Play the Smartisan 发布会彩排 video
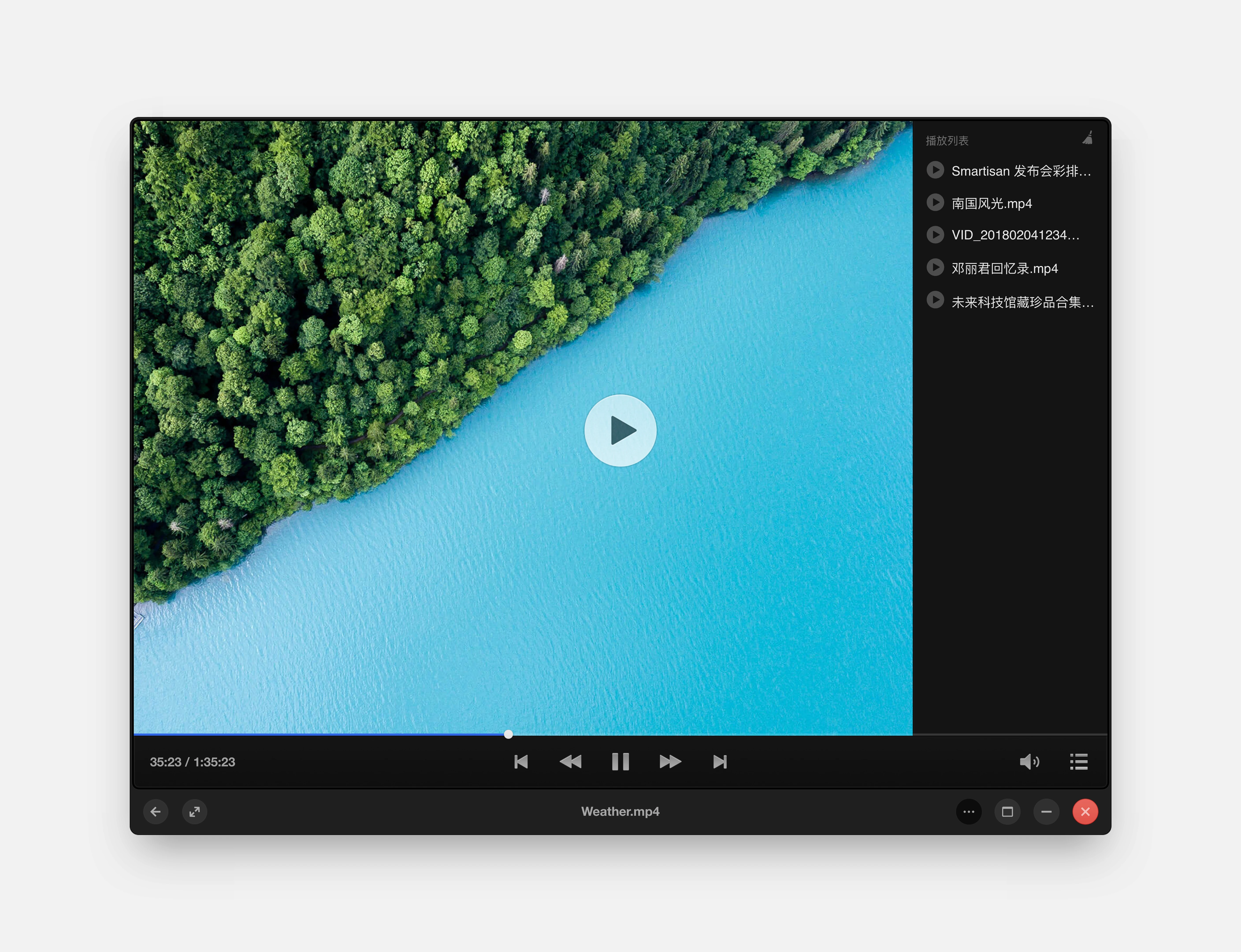 coord(935,170)
